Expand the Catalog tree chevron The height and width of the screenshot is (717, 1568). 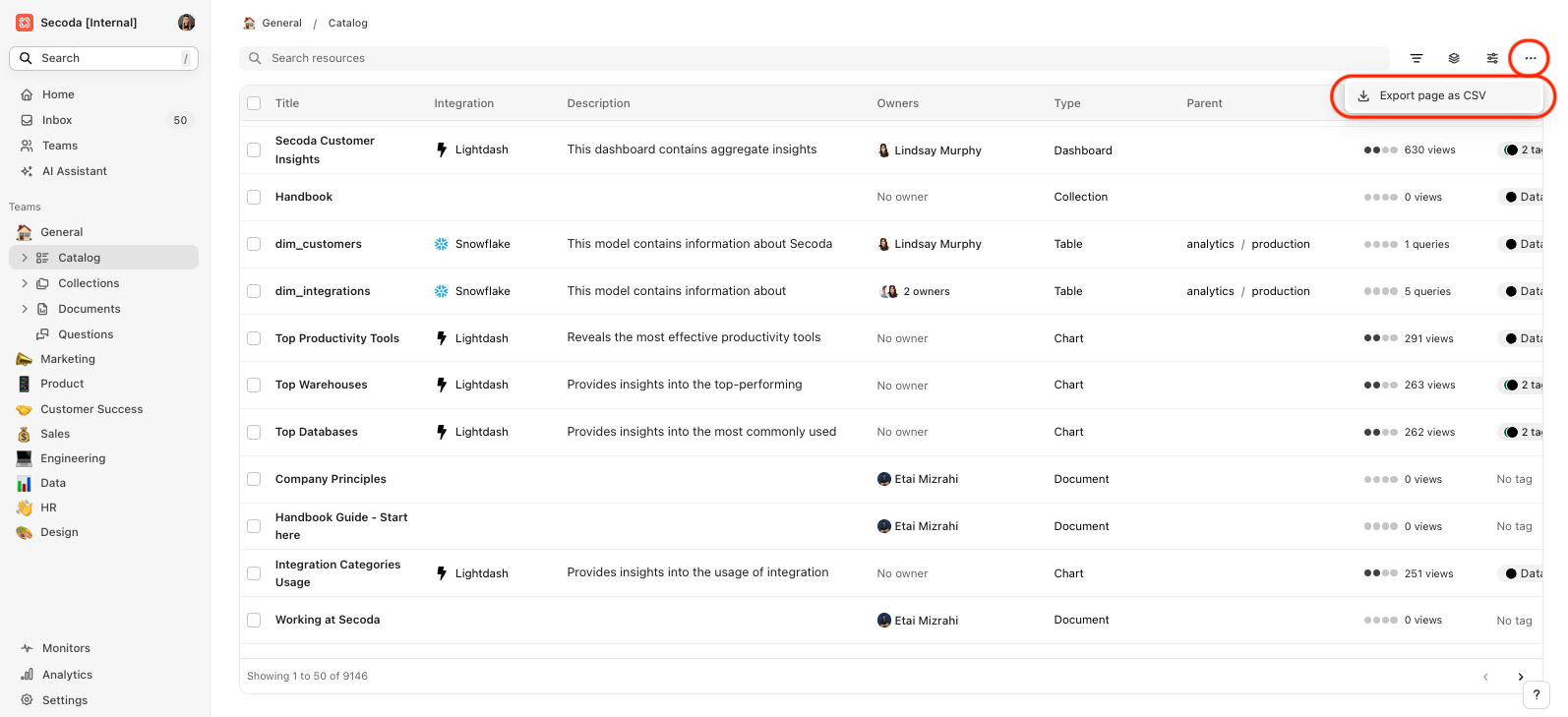[x=25, y=258]
